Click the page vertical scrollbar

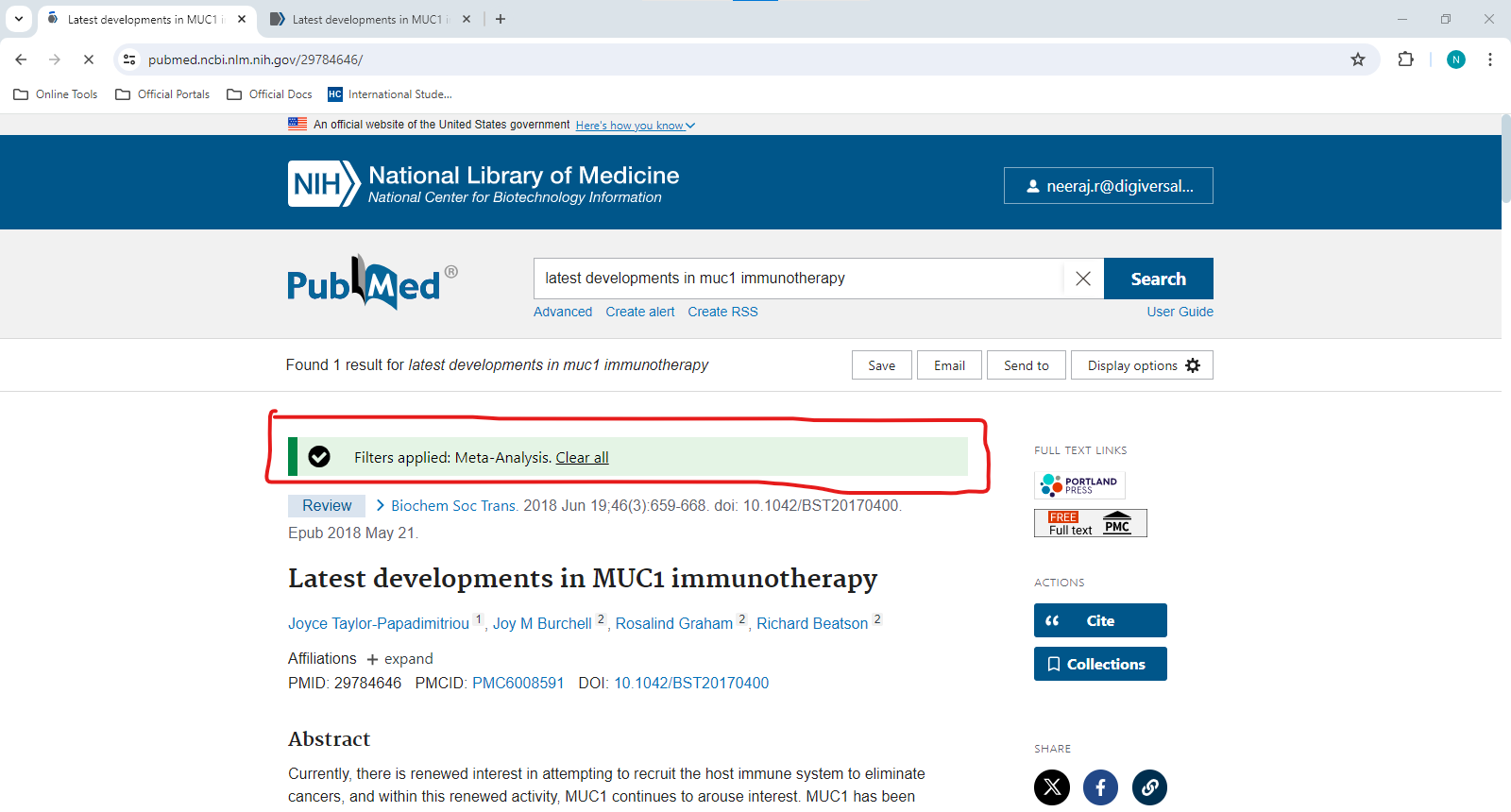1505,159
